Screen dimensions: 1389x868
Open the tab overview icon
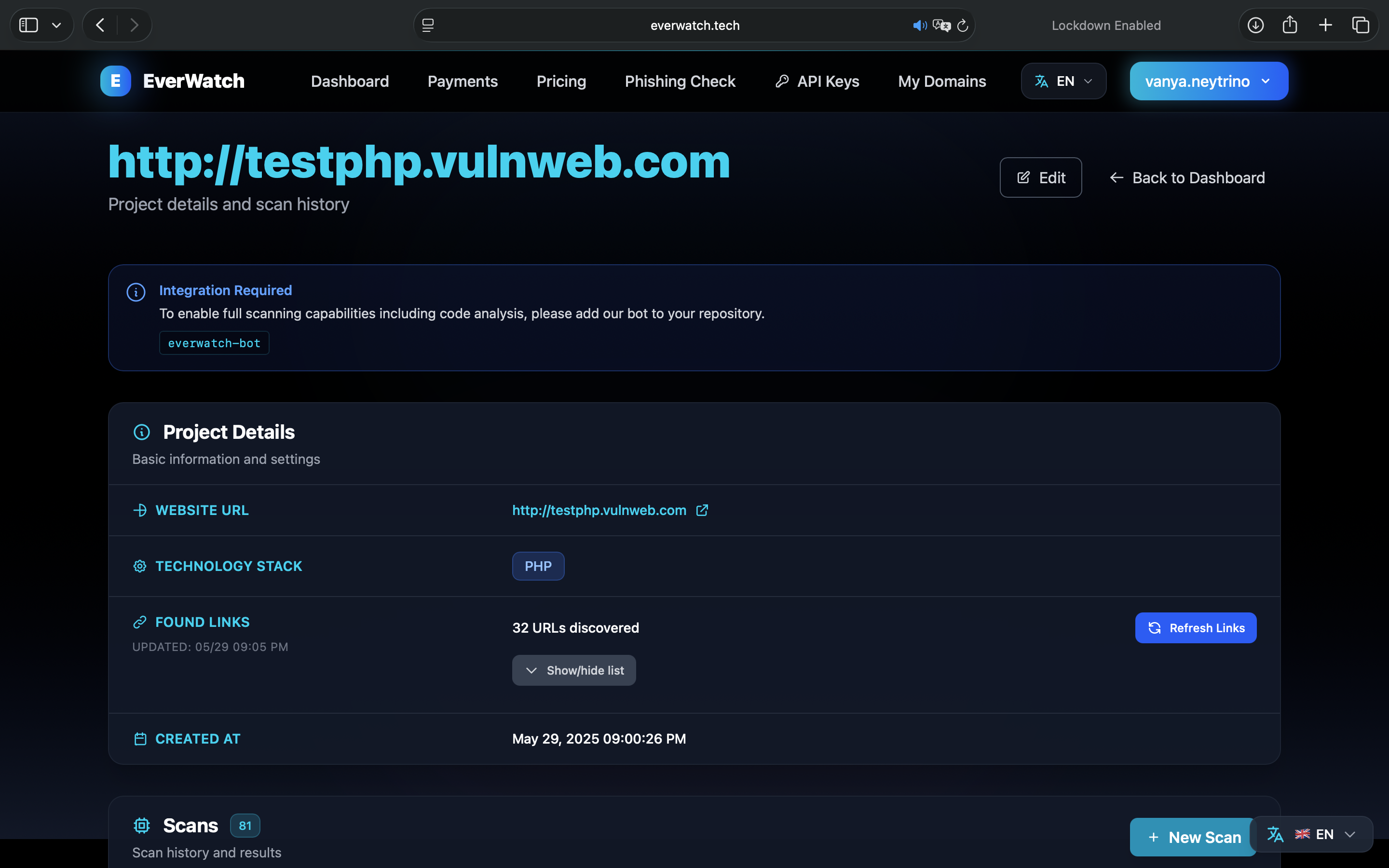coord(1360,25)
